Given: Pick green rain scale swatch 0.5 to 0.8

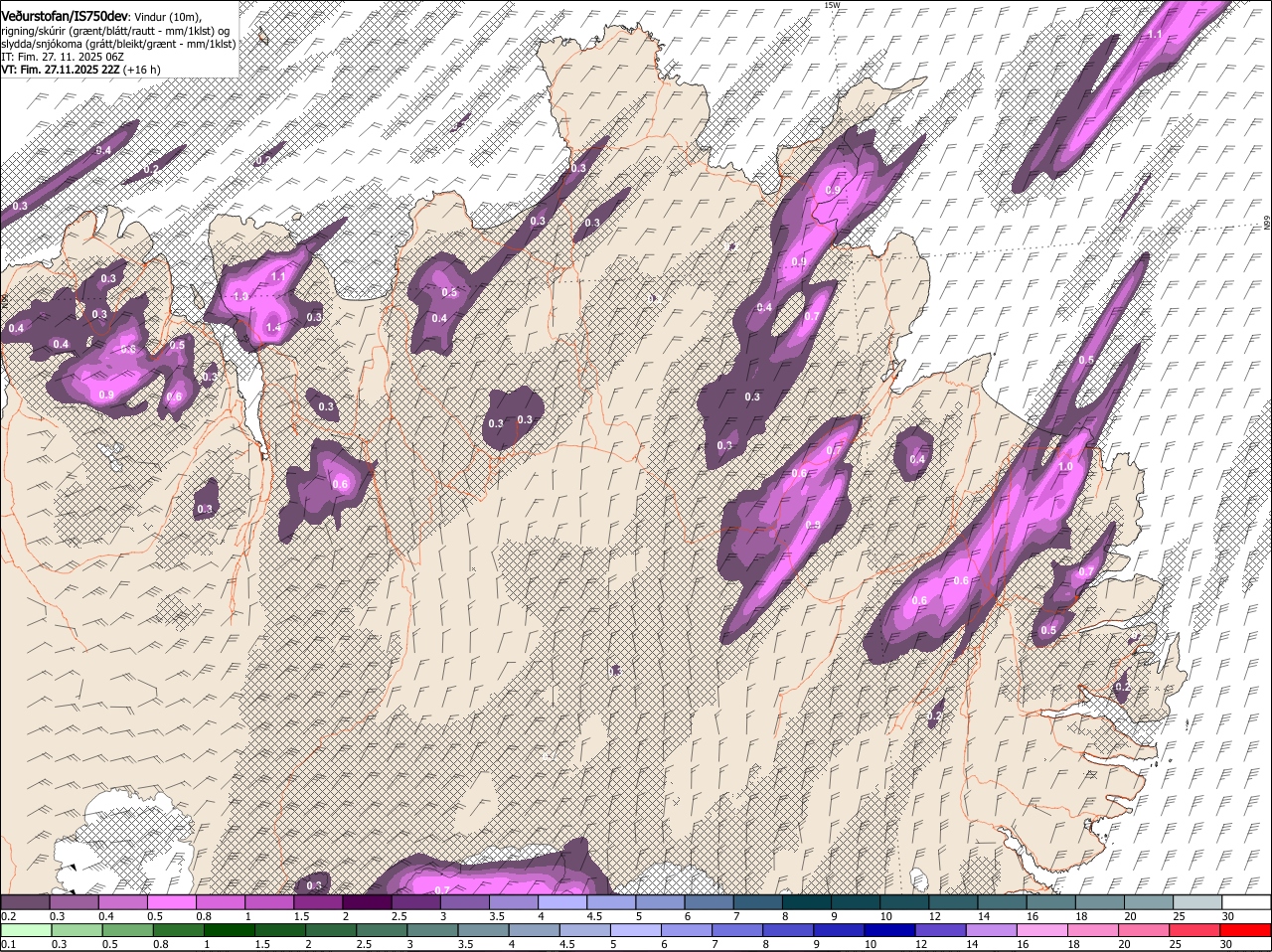Looking at the screenshot, I should point(127,929).
